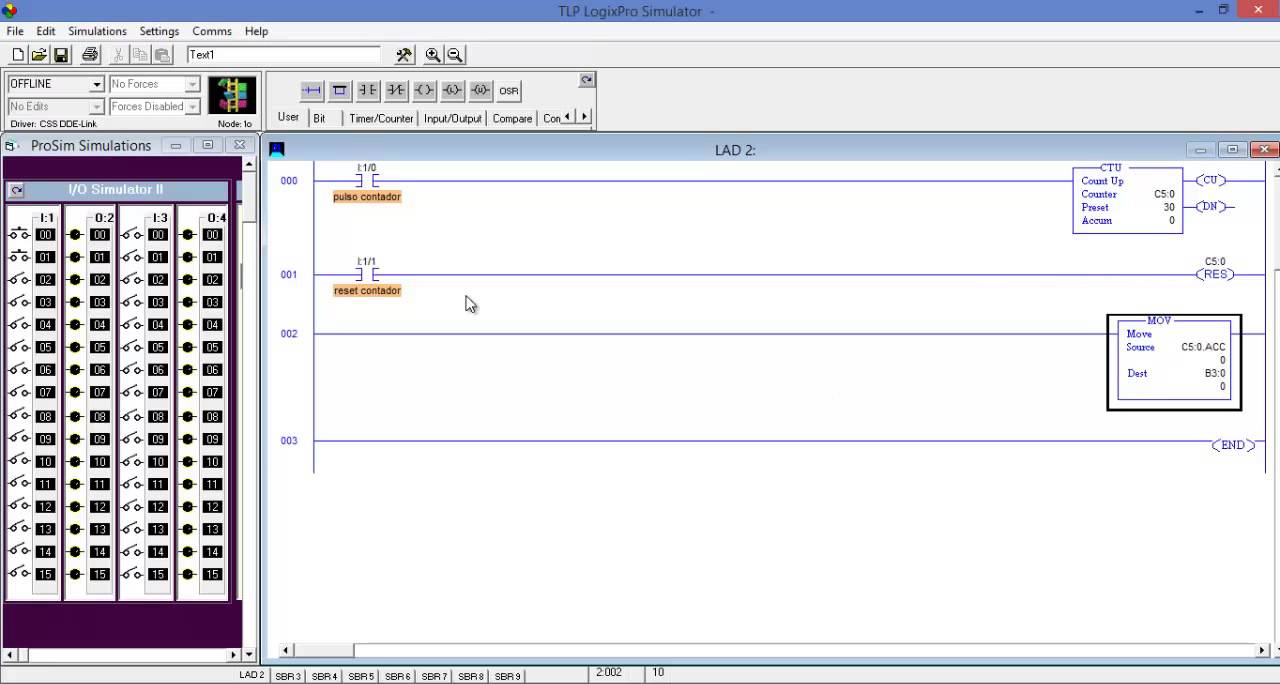Screen dimensions: 1280x684
Task: Insert a new rung from the toolbar
Action: [x=312, y=90]
